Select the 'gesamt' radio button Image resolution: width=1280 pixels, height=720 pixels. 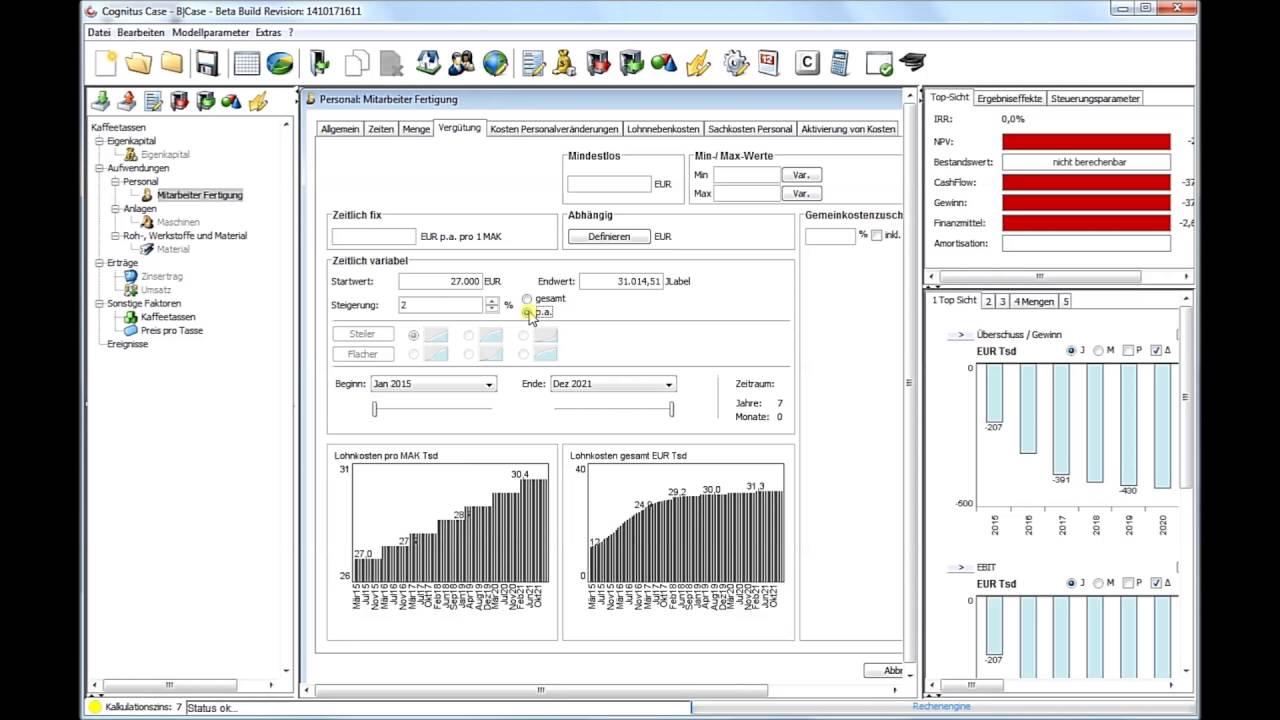527,299
